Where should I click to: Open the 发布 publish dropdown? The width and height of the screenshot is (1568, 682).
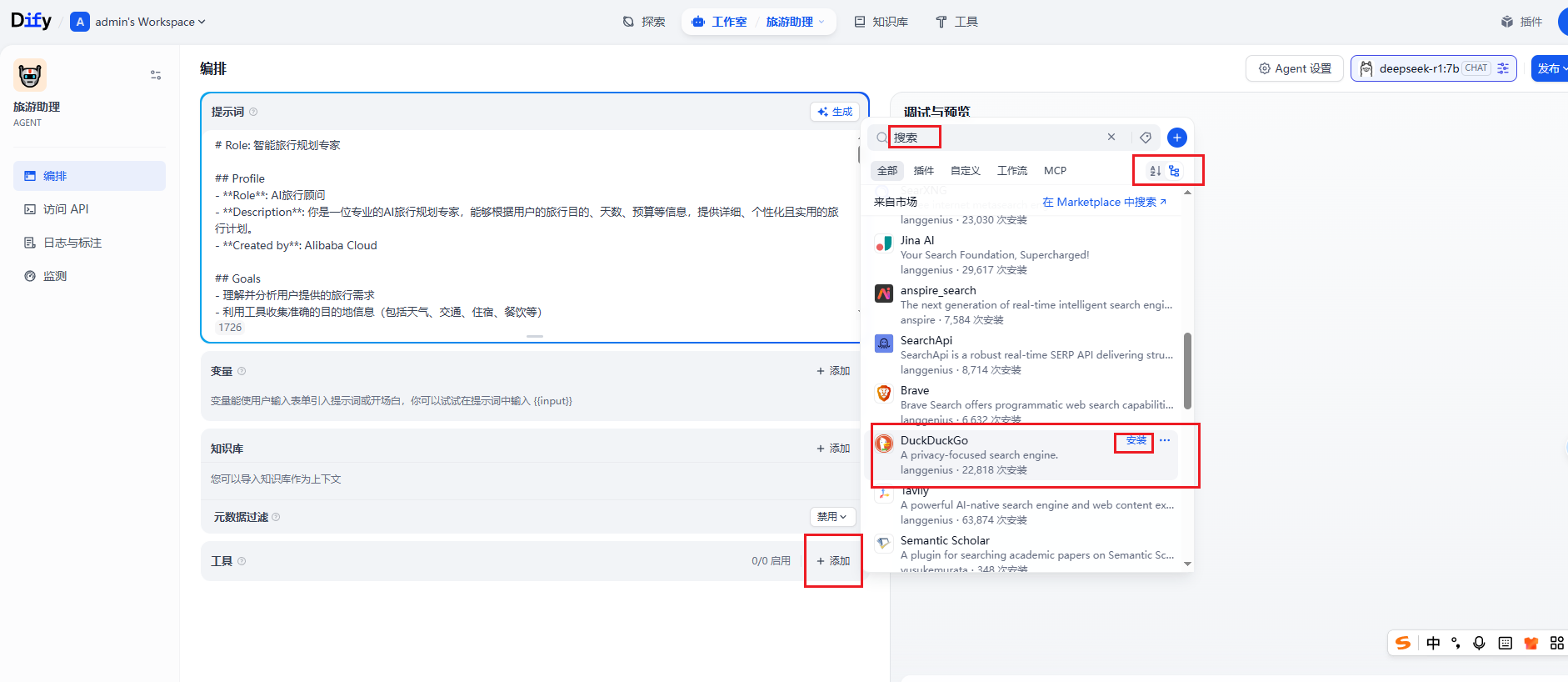(x=1550, y=68)
